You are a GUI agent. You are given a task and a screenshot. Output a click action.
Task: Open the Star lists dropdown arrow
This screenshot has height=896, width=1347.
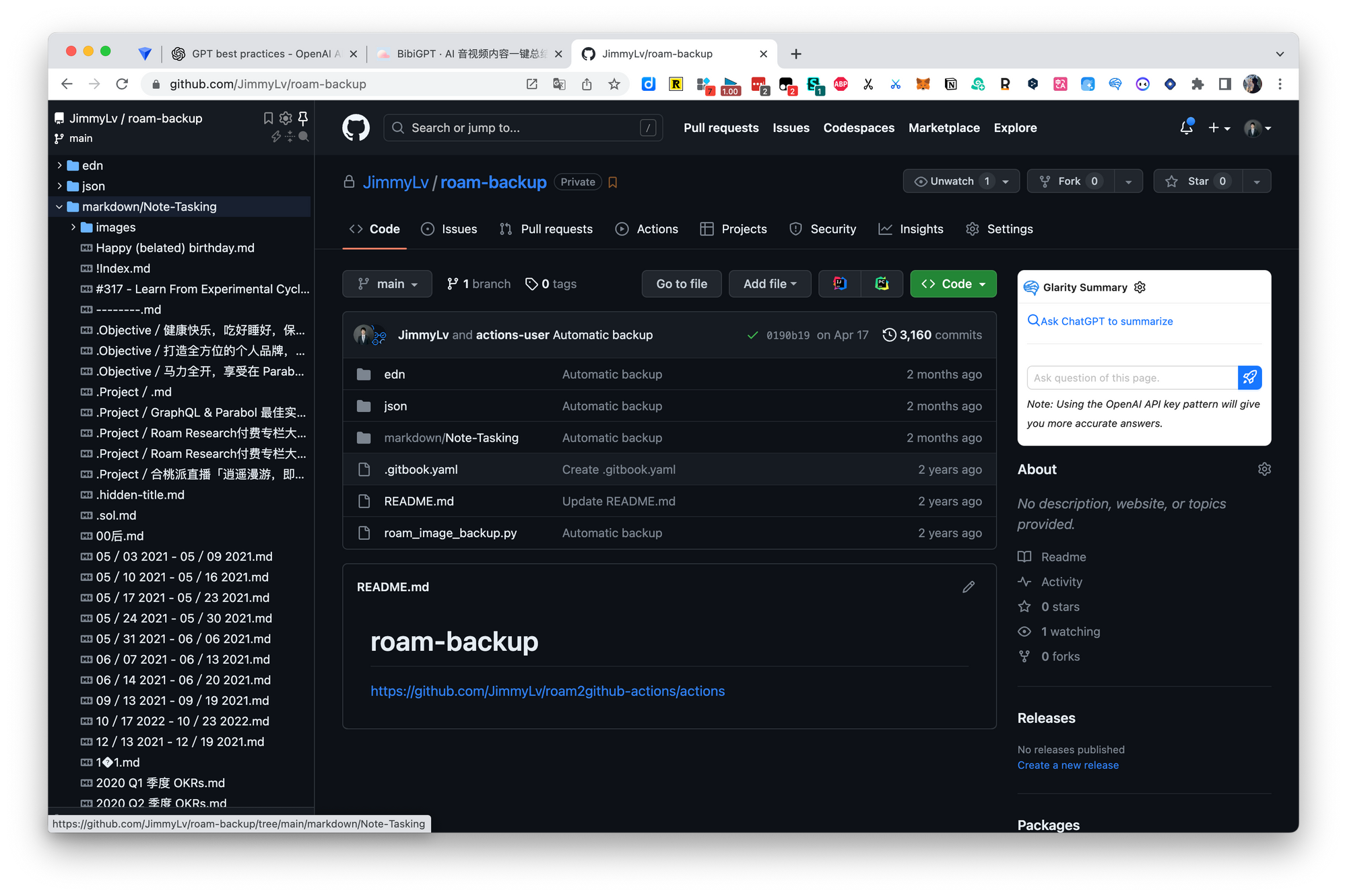(x=1256, y=181)
